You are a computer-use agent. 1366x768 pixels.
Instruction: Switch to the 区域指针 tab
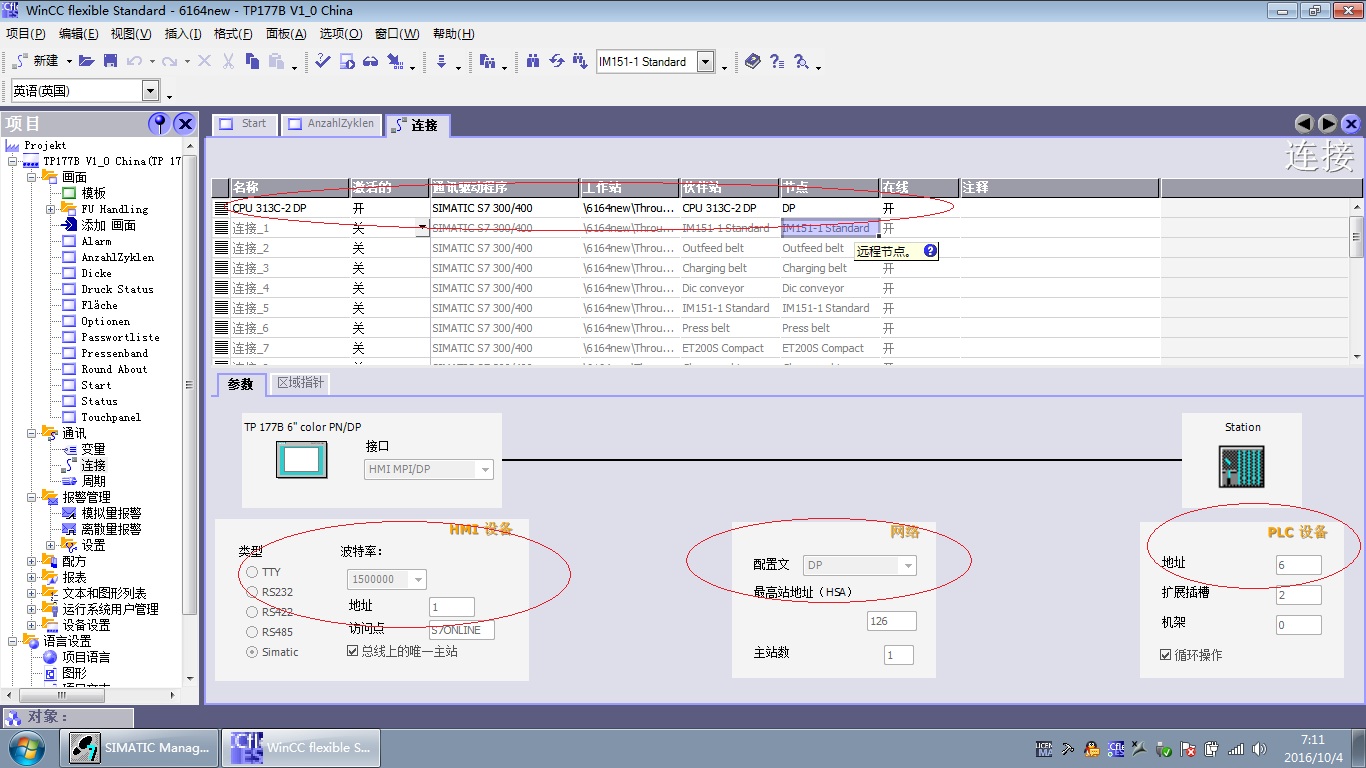pos(299,383)
